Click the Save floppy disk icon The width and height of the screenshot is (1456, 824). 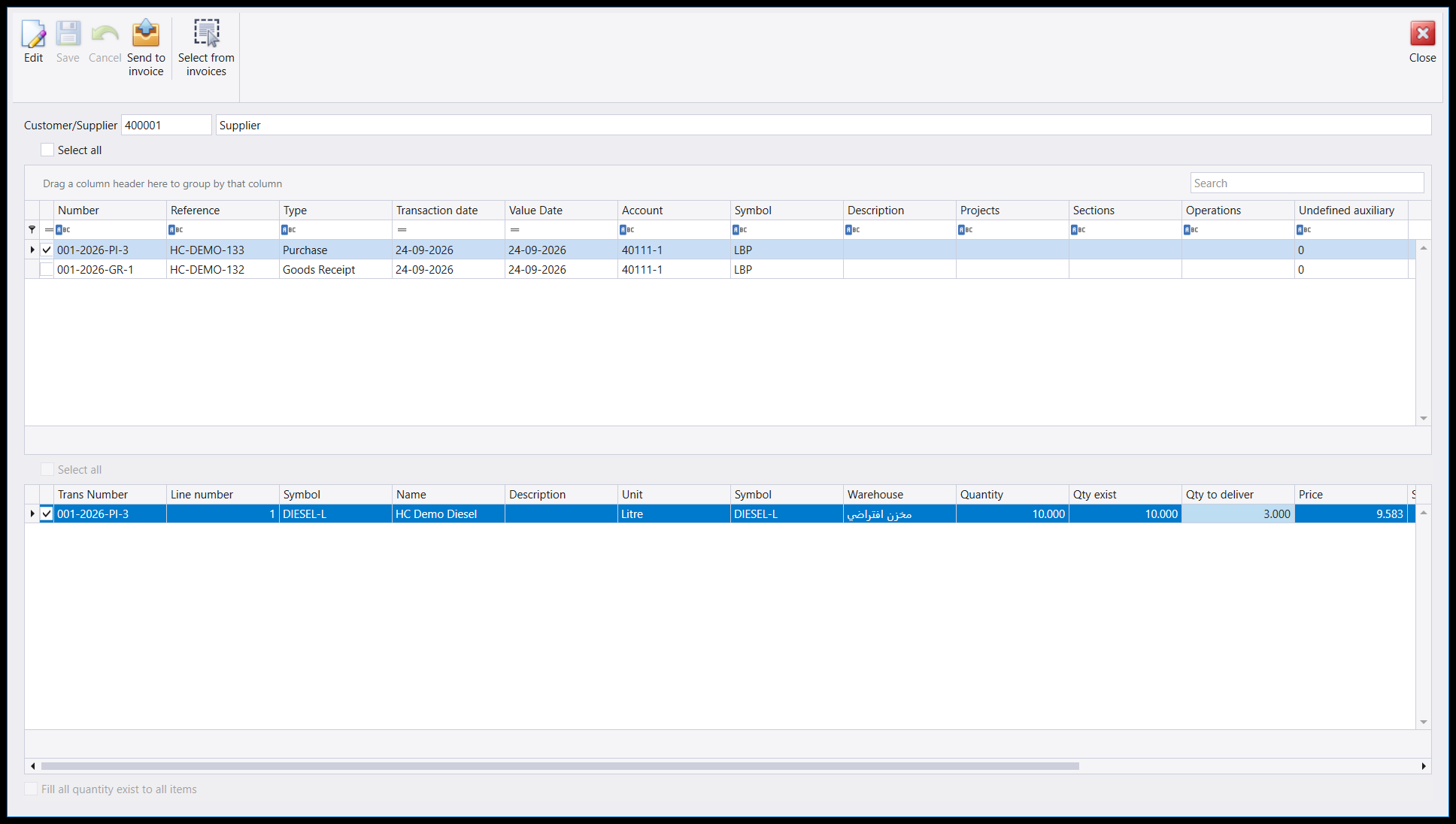68,34
